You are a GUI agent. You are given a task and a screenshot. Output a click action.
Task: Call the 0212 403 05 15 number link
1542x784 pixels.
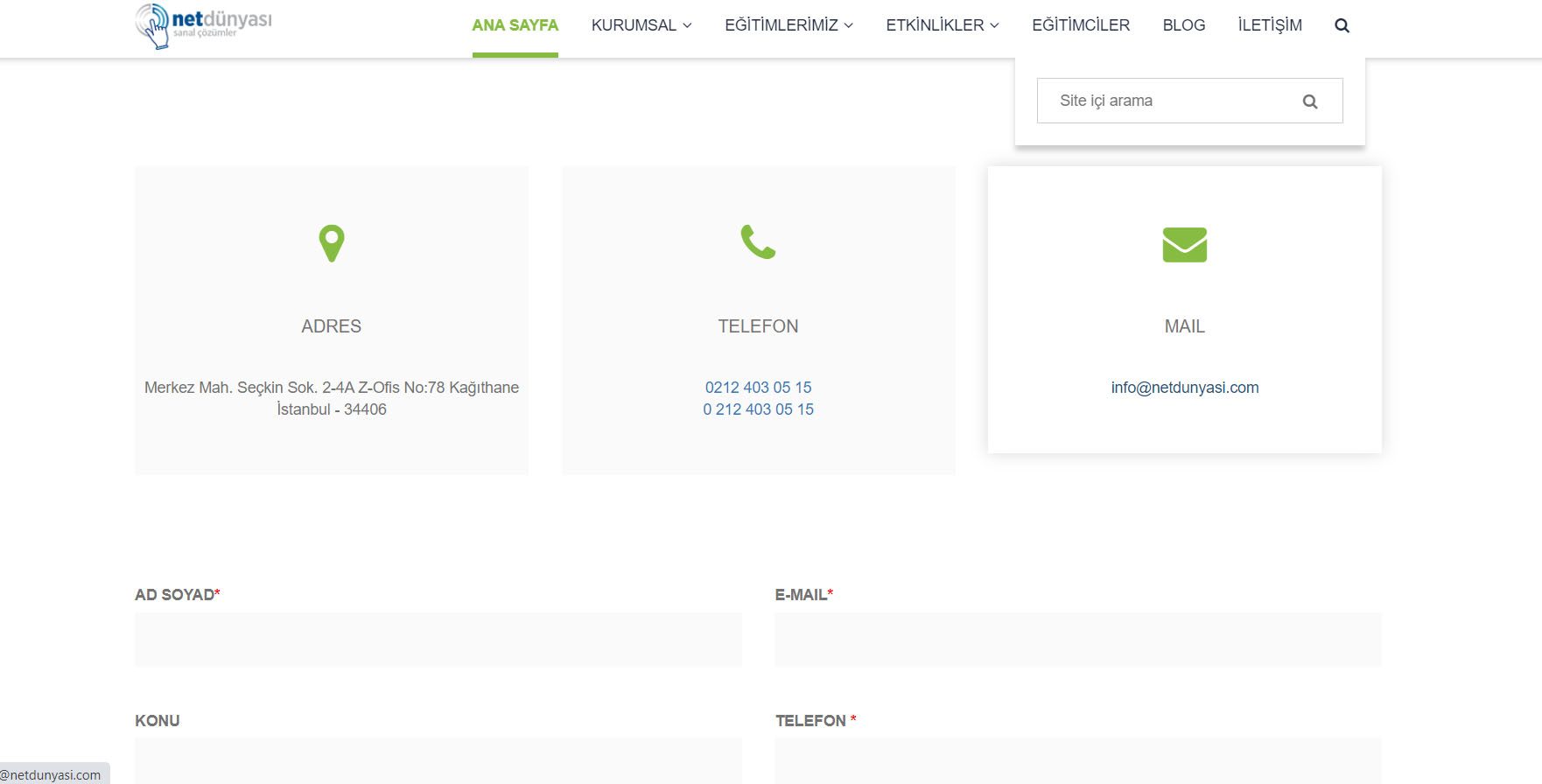pos(759,388)
